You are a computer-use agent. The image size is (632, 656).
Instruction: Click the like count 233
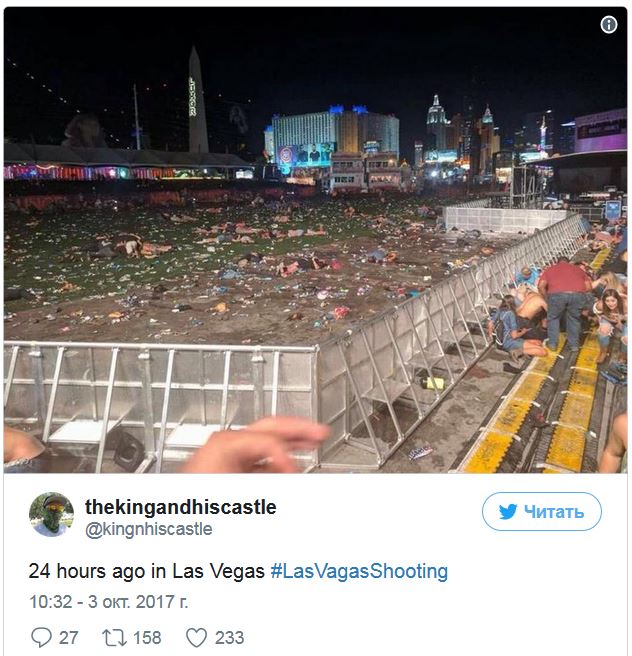pyautogui.click(x=229, y=638)
